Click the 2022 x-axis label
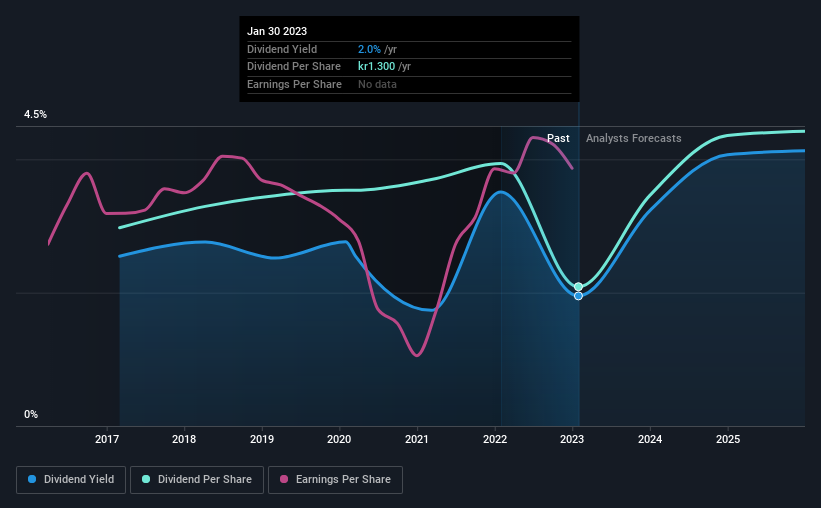This screenshot has height=508, width=821. pyautogui.click(x=495, y=439)
